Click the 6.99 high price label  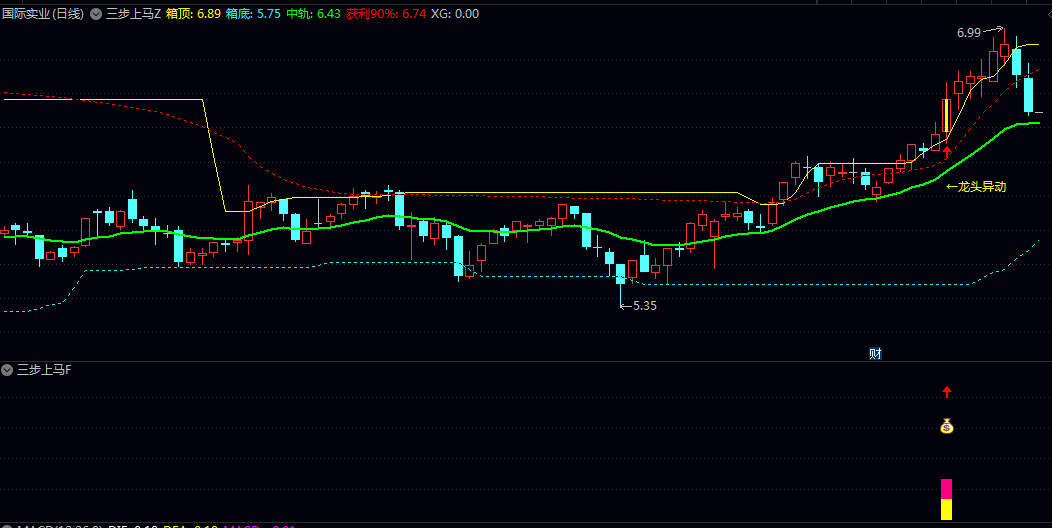click(x=969, y=33)
